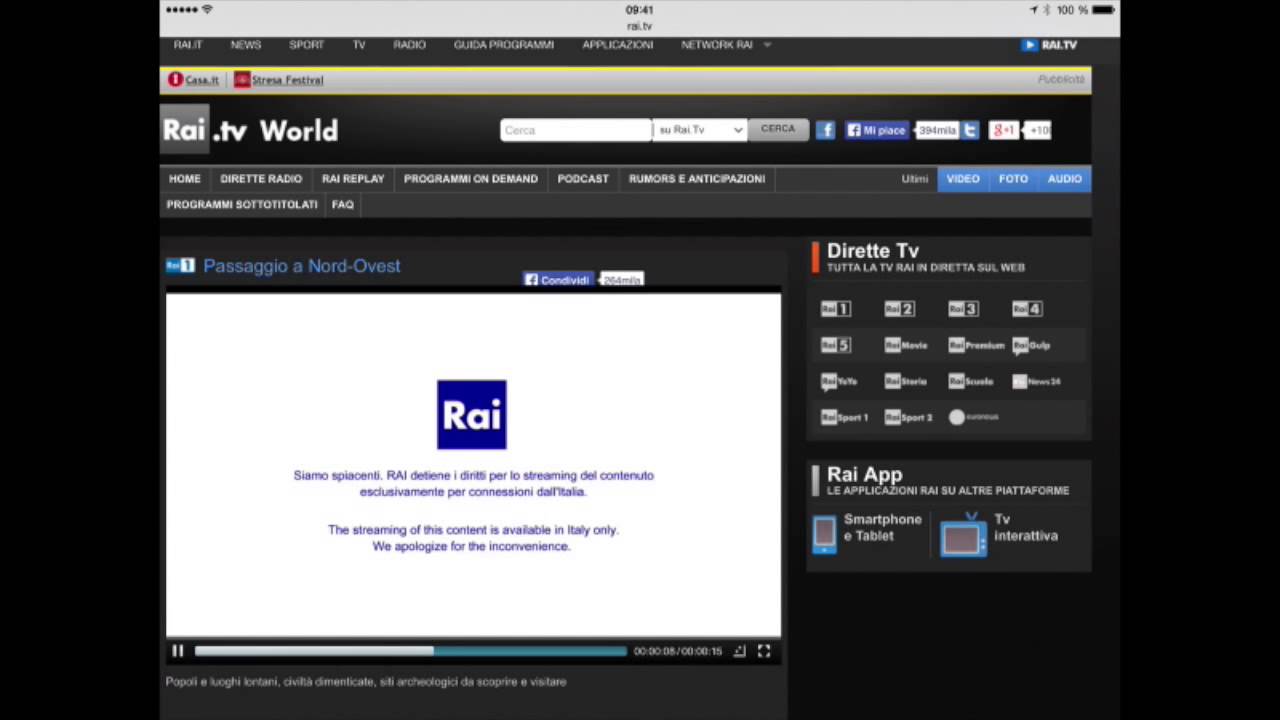Click the Facebook Mi piace button
1280x720 pixels.
coord(876,130)
